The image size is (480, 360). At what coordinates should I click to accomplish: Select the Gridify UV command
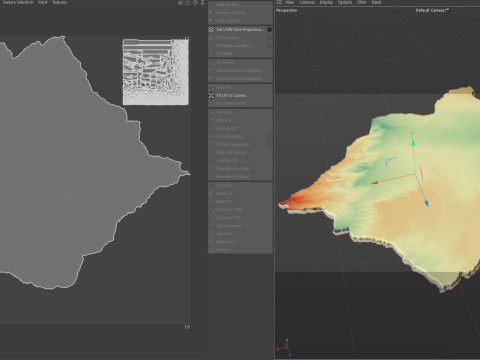click(x=240, y=160)
